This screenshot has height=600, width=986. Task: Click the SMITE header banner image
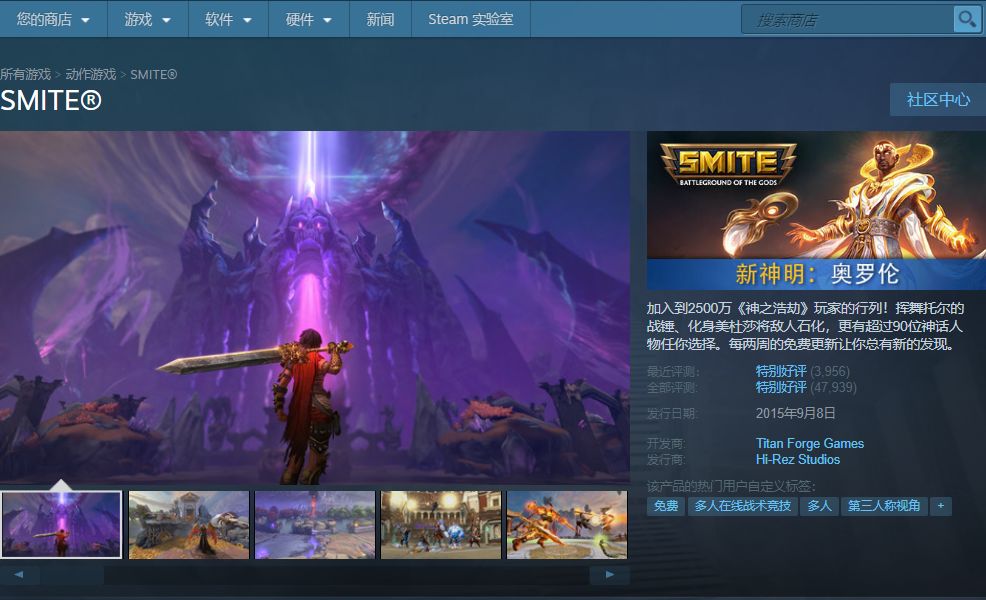coord(816,210)
